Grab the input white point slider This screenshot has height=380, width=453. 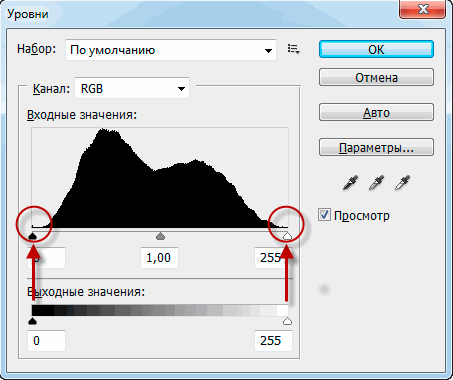tap(287, 236)
